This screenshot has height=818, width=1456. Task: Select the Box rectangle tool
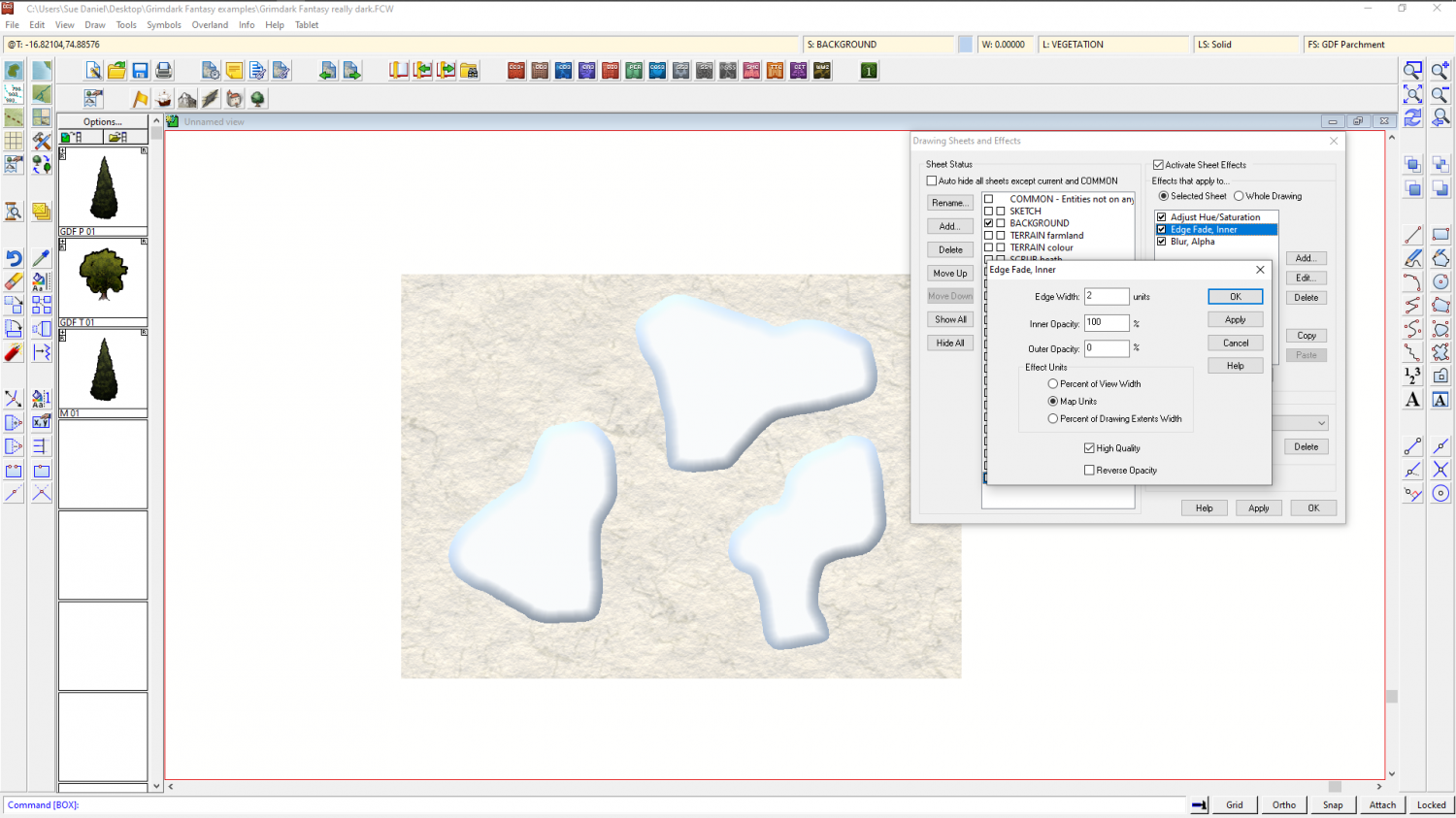tap(1440, 235)
